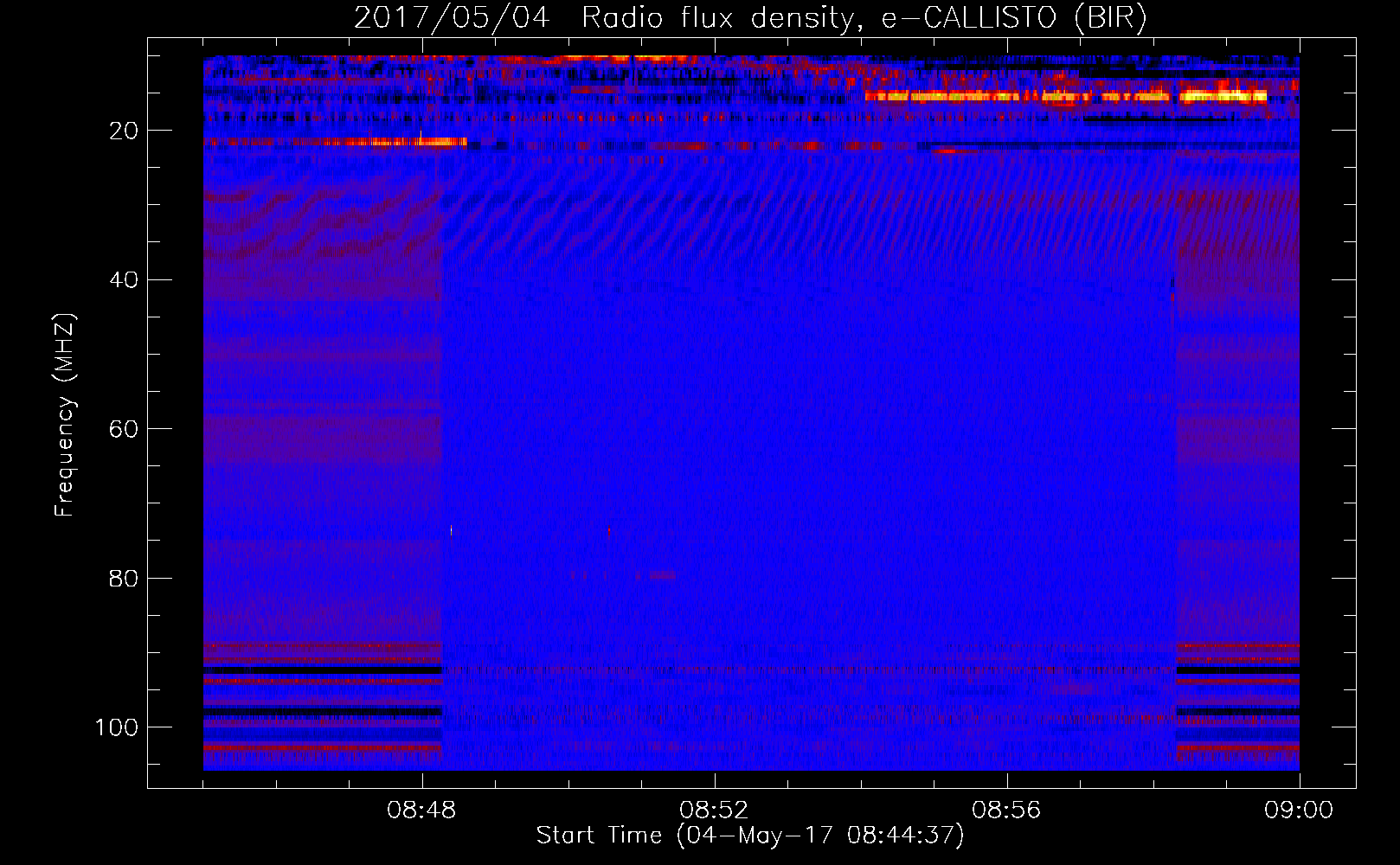The height and width of the screenshot is (865, 1400).
Task: Click the 100 frequency tick label
Action: pyautogui.click(x=117, y=727)
